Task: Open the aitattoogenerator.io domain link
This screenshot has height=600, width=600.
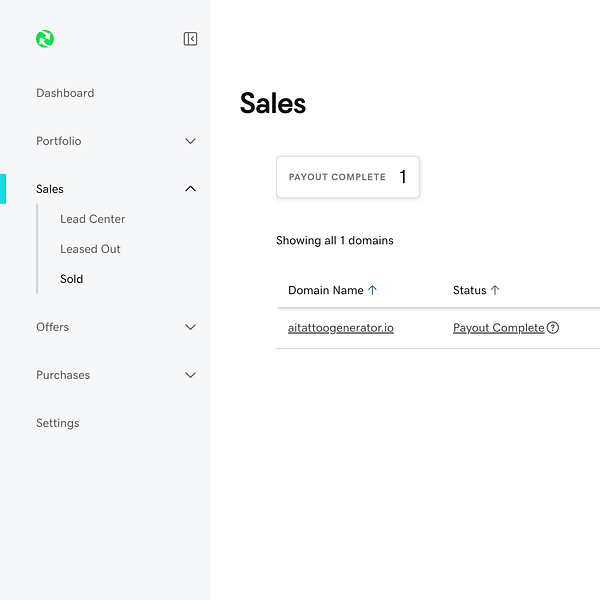Action: (340, 328)
